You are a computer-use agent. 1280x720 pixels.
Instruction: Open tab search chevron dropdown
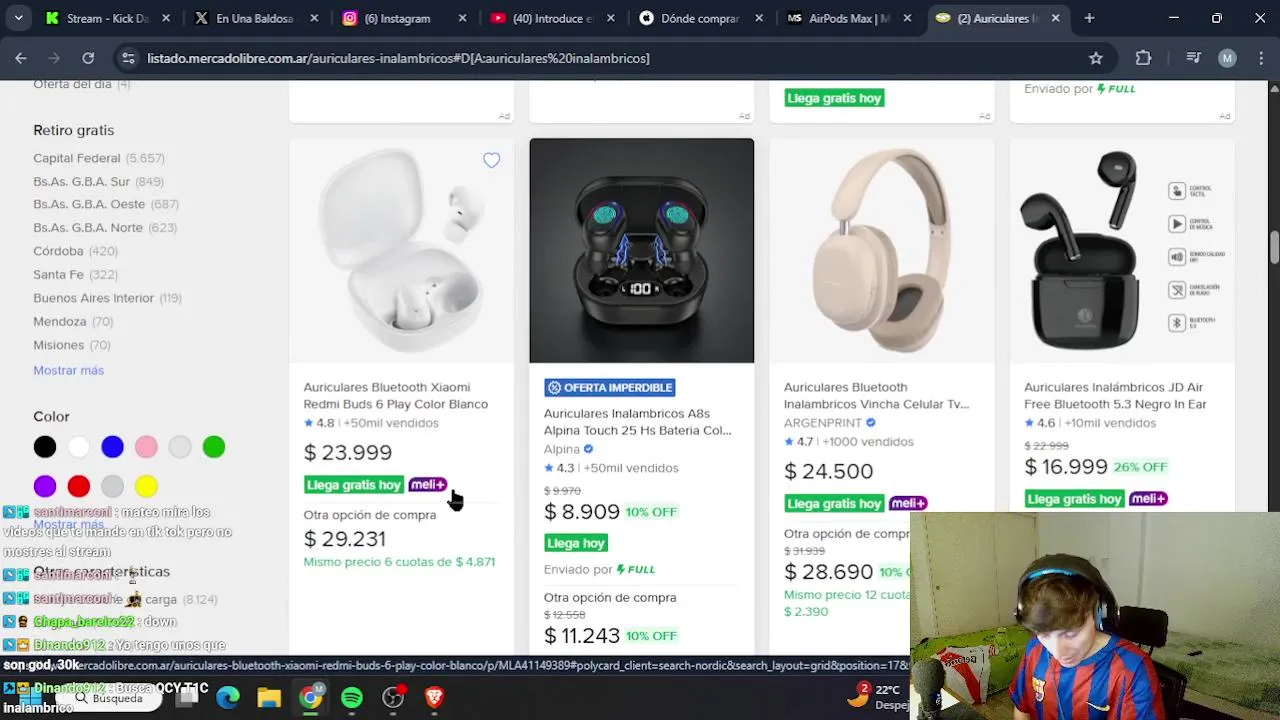[18, 18]
